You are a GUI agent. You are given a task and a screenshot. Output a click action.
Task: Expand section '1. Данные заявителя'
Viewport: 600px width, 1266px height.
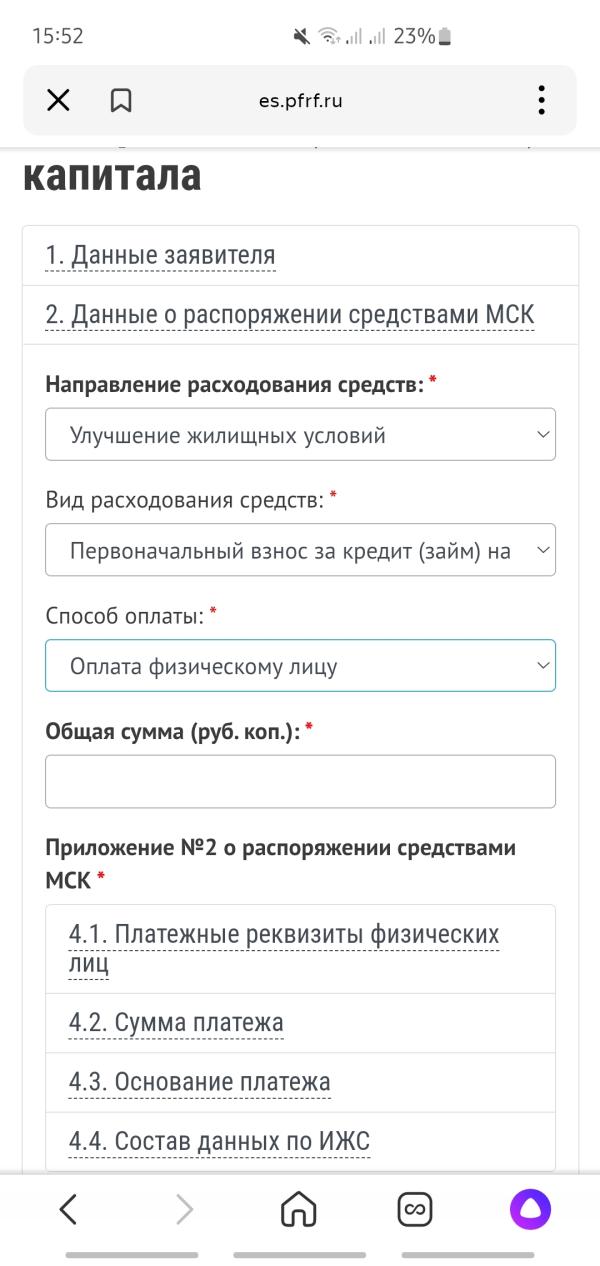[160, 256]
